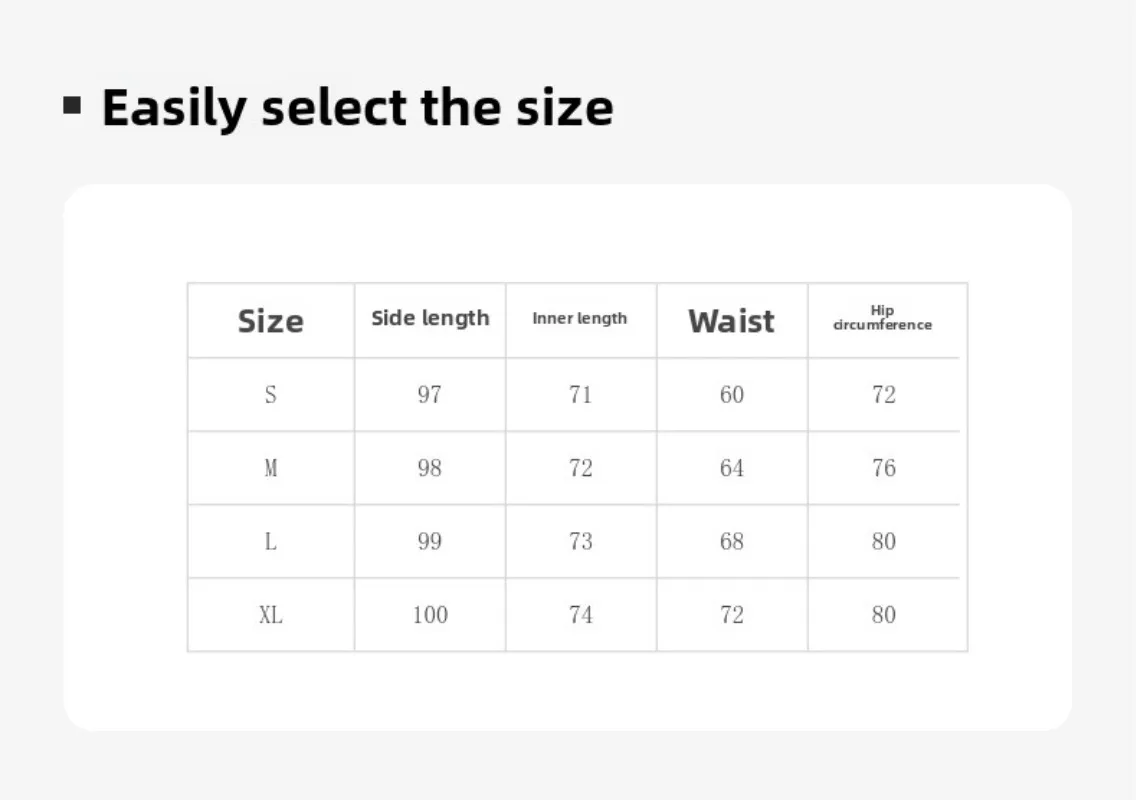Select the inner length value 71
This screenshot has height=800, width=1137.
[x=580, y=395]
